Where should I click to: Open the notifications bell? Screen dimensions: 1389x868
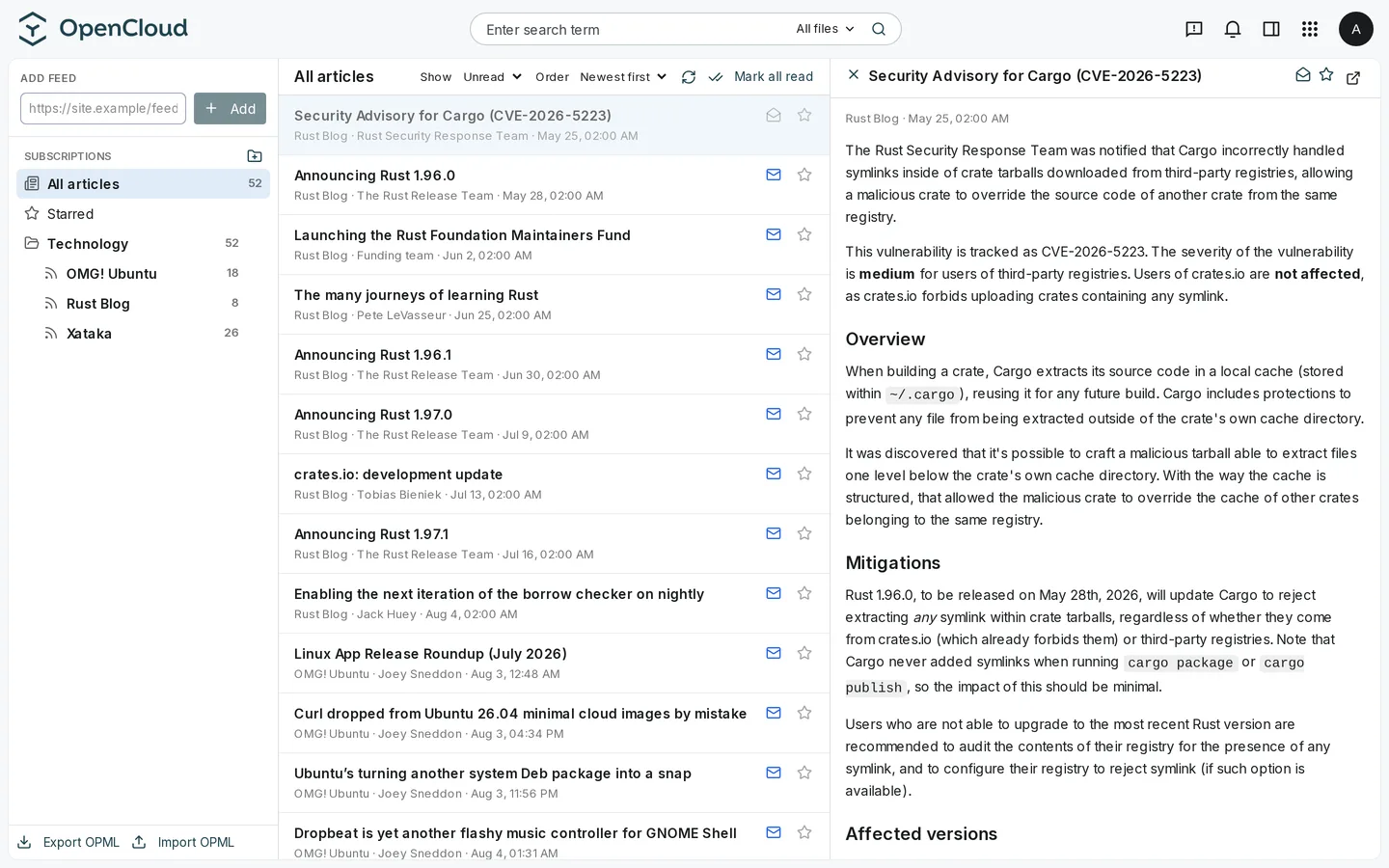(1233, 29)
